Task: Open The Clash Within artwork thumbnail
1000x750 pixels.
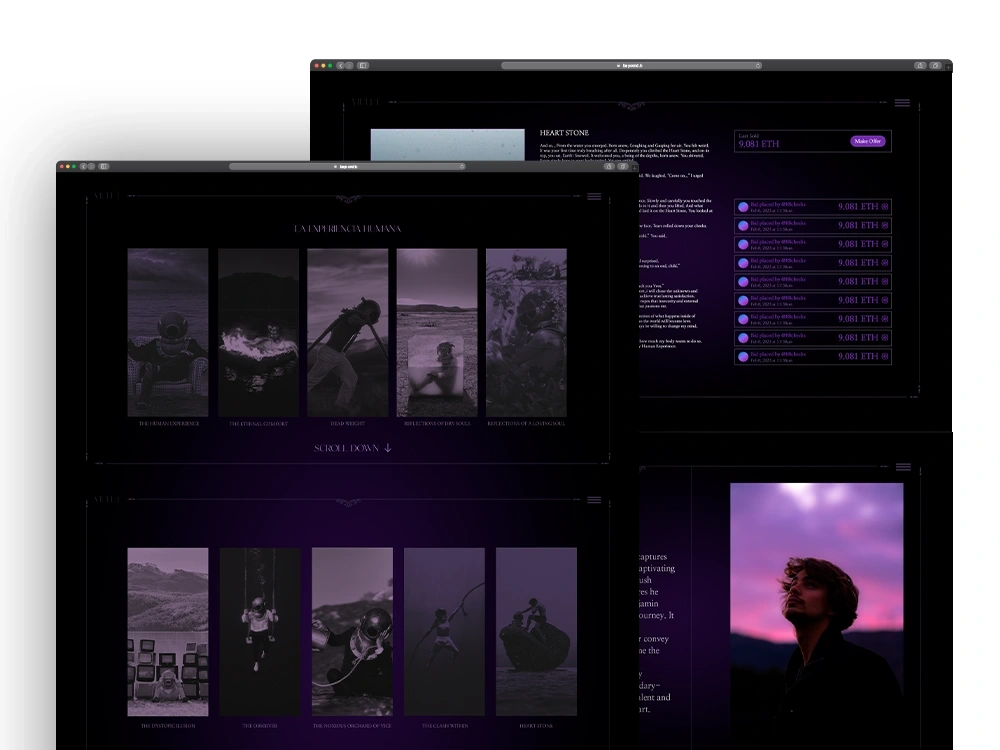Action: click(x=445, y=631)
